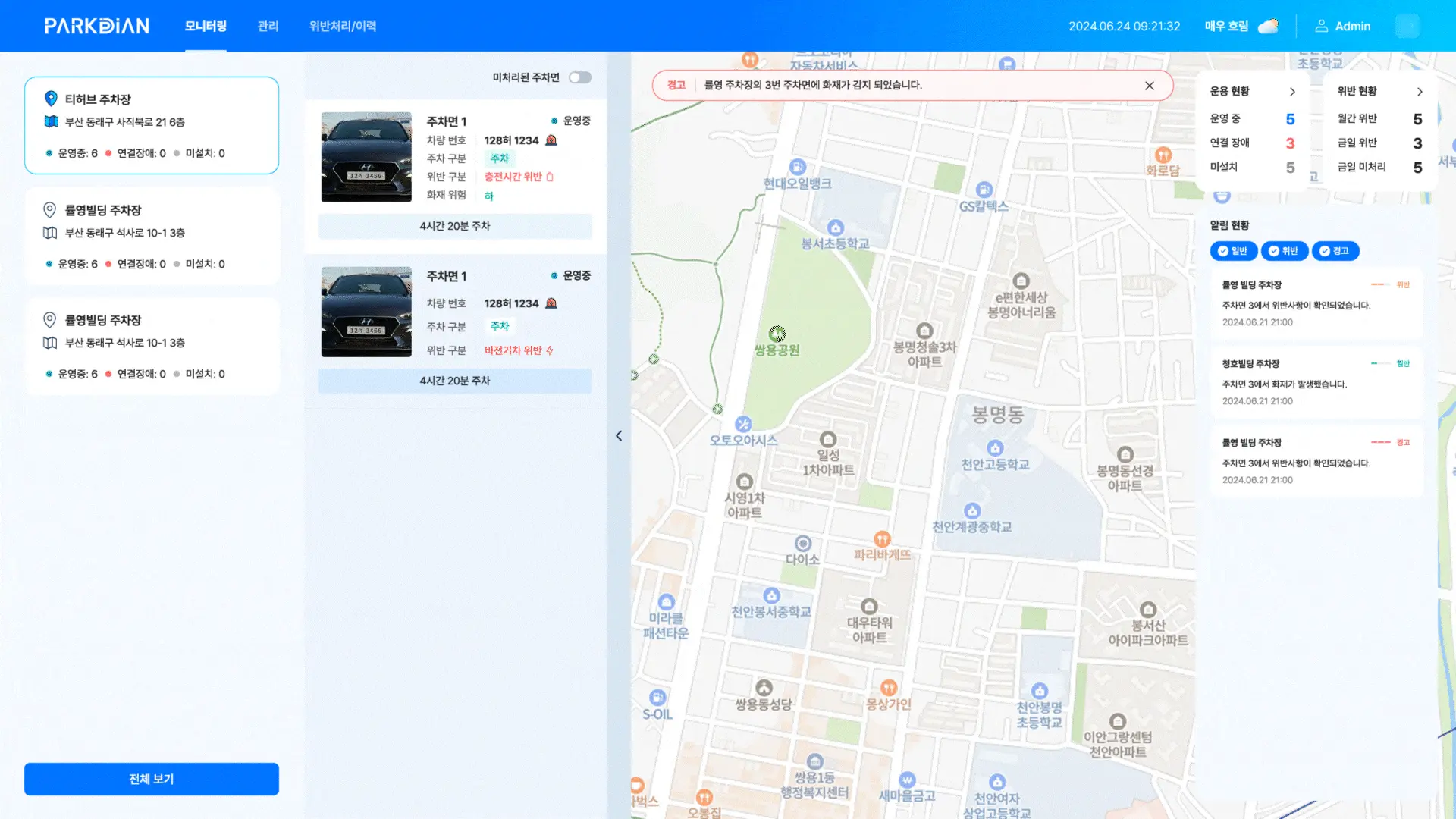
Task: Expand the 운용 현황 panel chevron
Action: [x=1292, y=92]
